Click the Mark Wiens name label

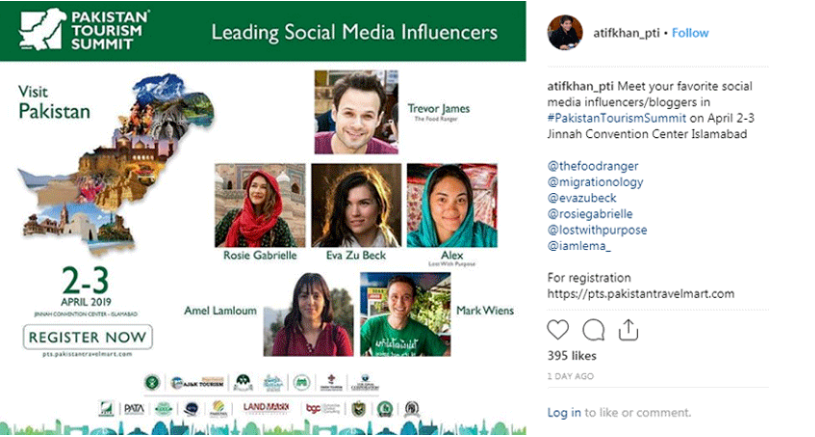tap(484, 311)
